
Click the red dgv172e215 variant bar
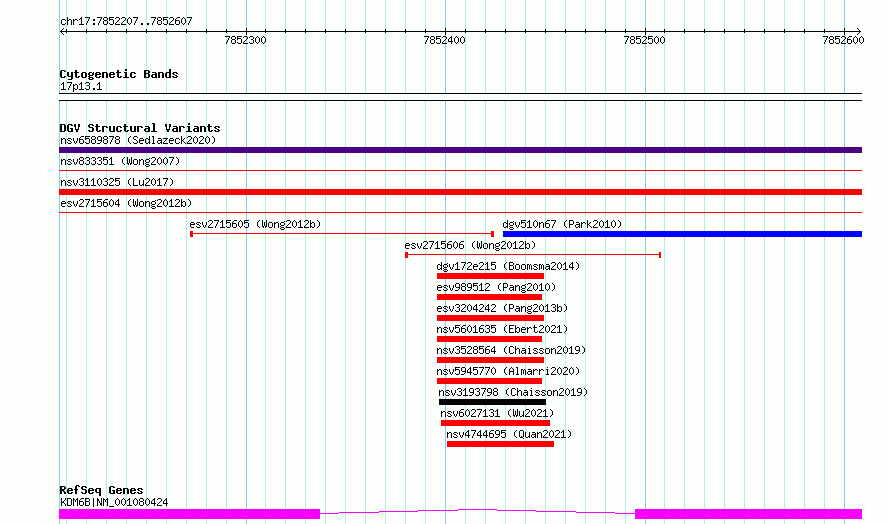[490, 276]
